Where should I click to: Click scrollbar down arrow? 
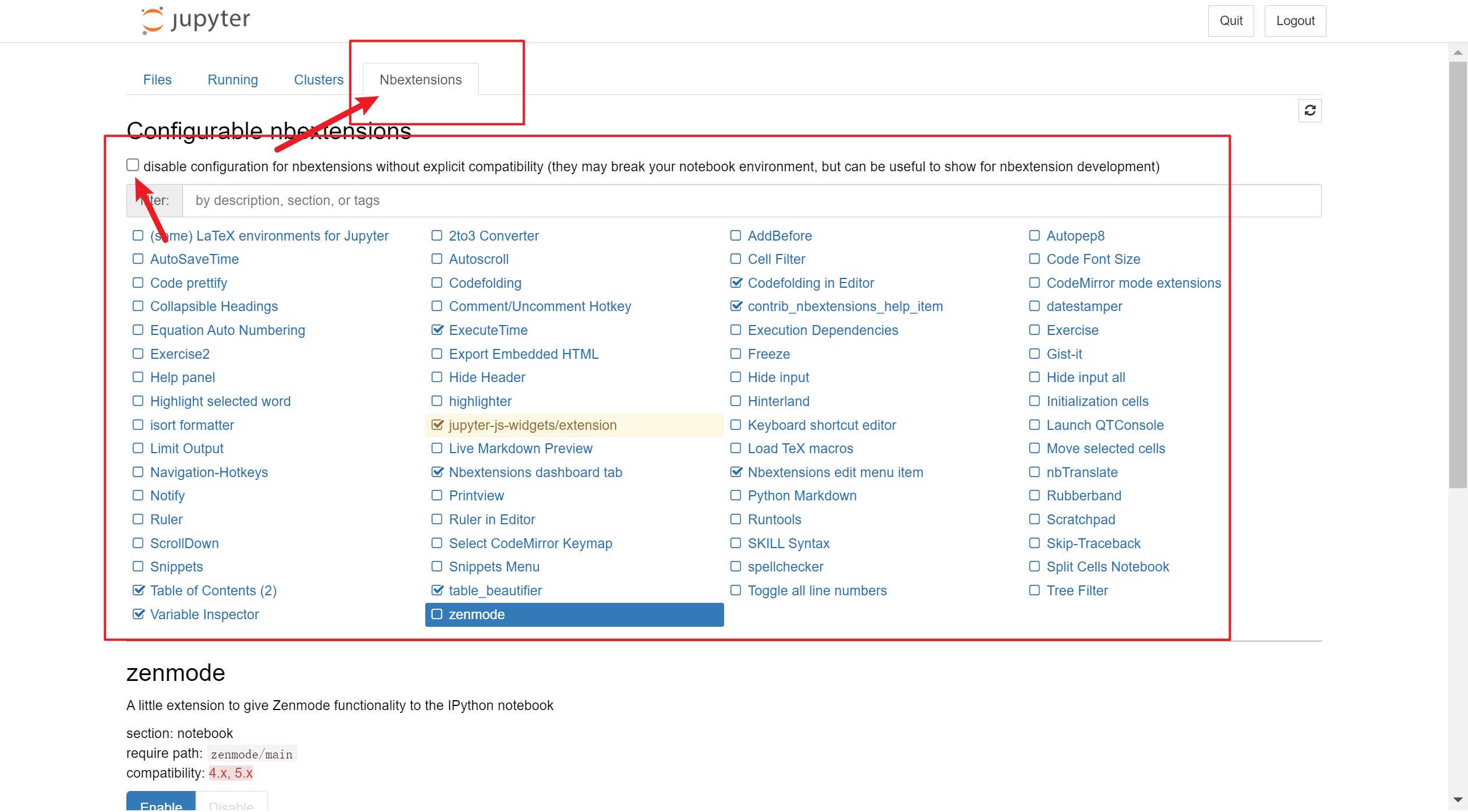point(1458,799)
